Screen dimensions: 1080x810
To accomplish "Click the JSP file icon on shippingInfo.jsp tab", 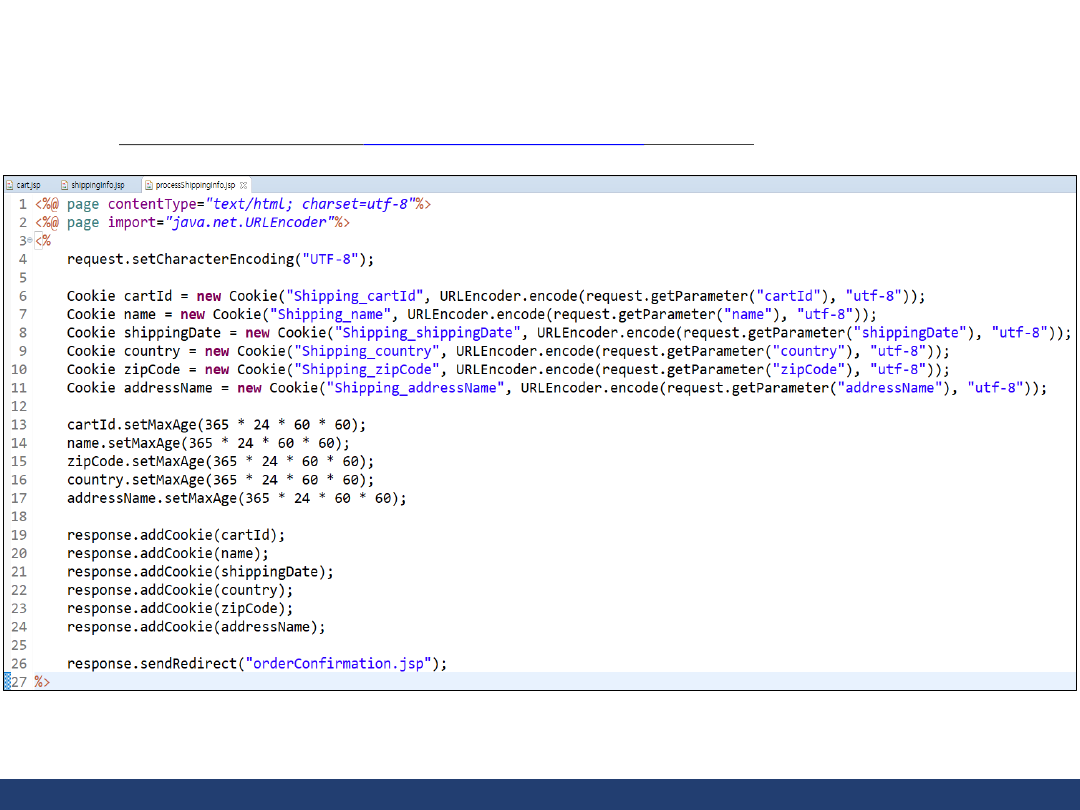I will pos(64,185).
